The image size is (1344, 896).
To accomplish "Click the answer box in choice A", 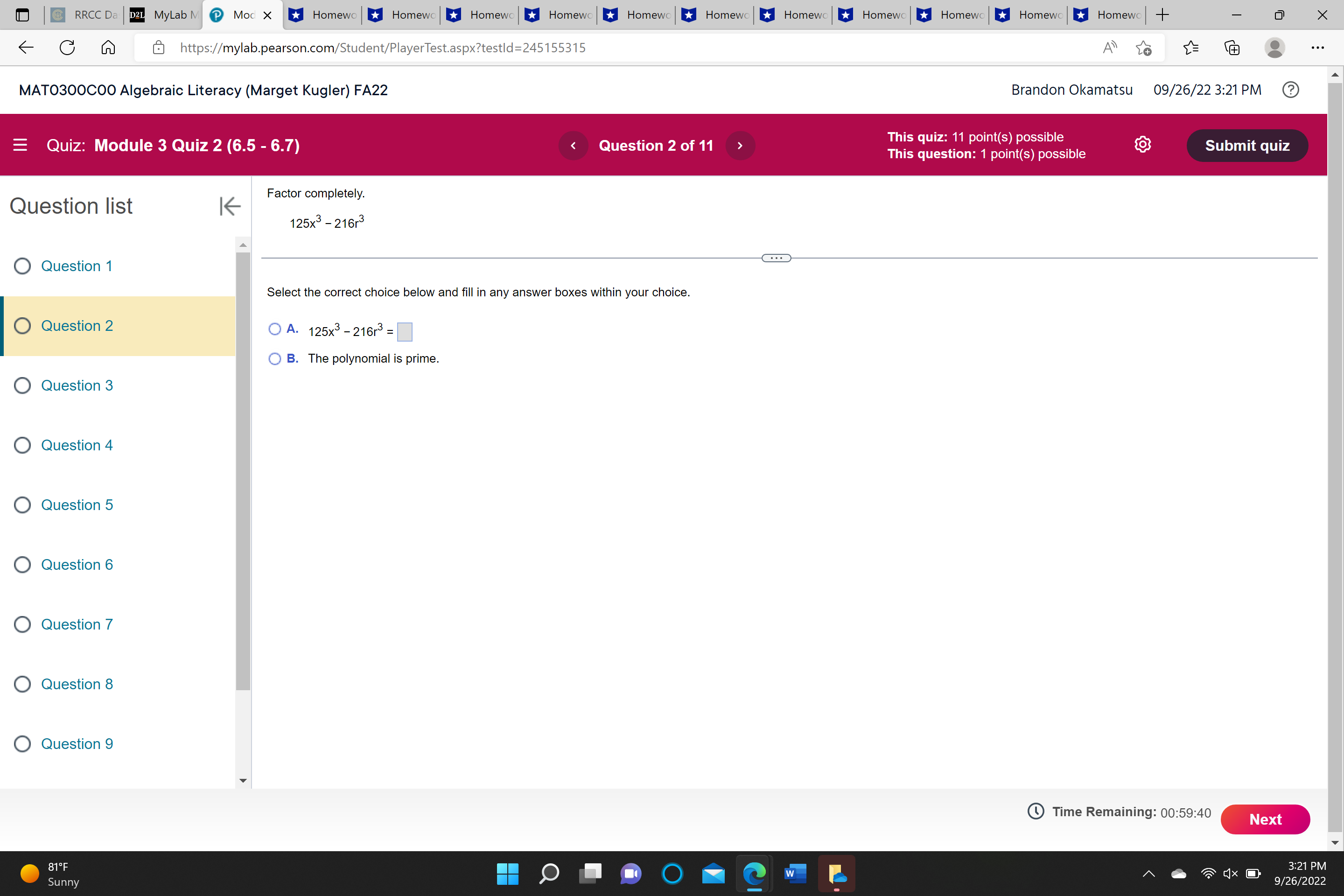I will click(x=405, y=332).
